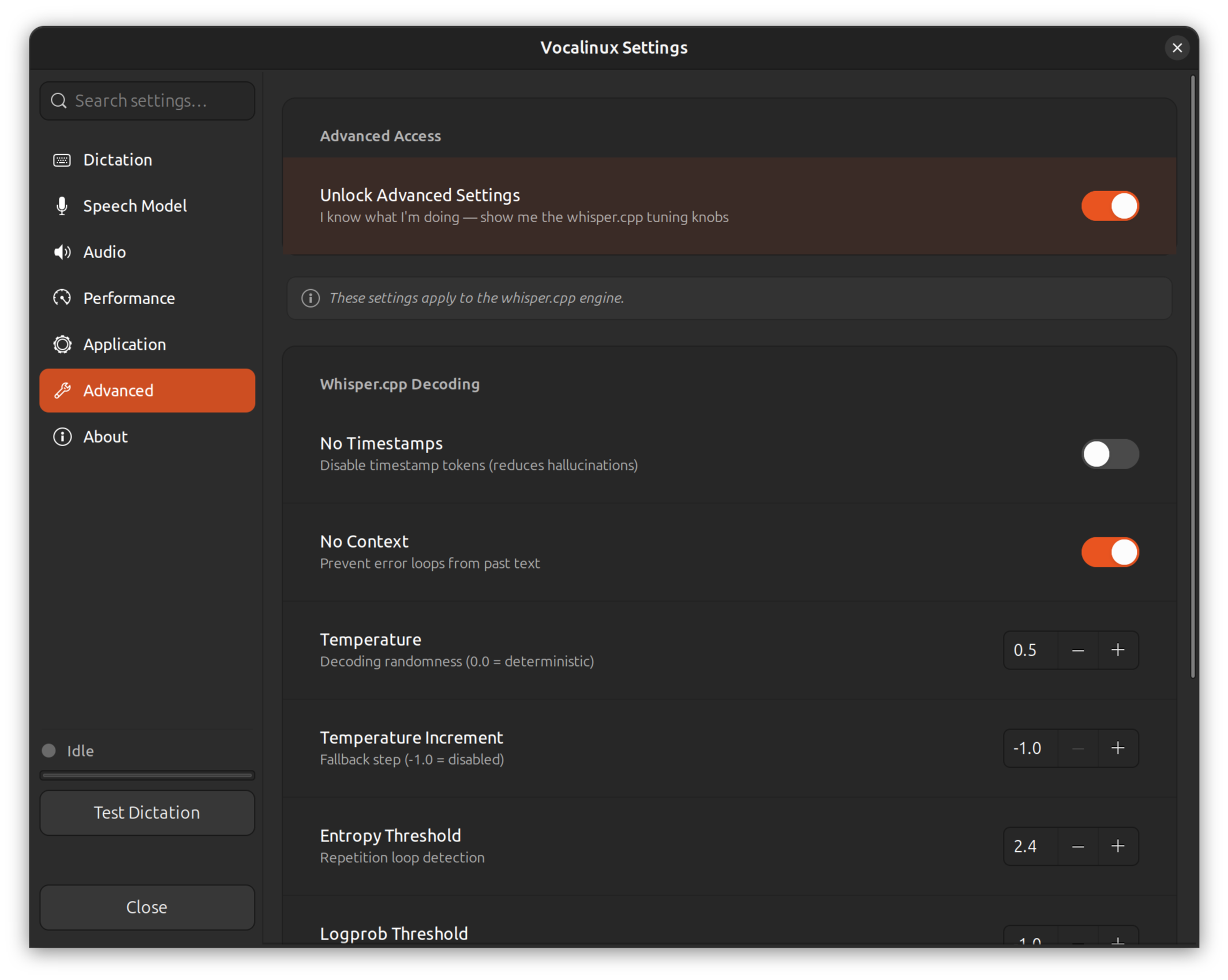Disable Unlock Advanced Settings toggle

pos(1110,206)
